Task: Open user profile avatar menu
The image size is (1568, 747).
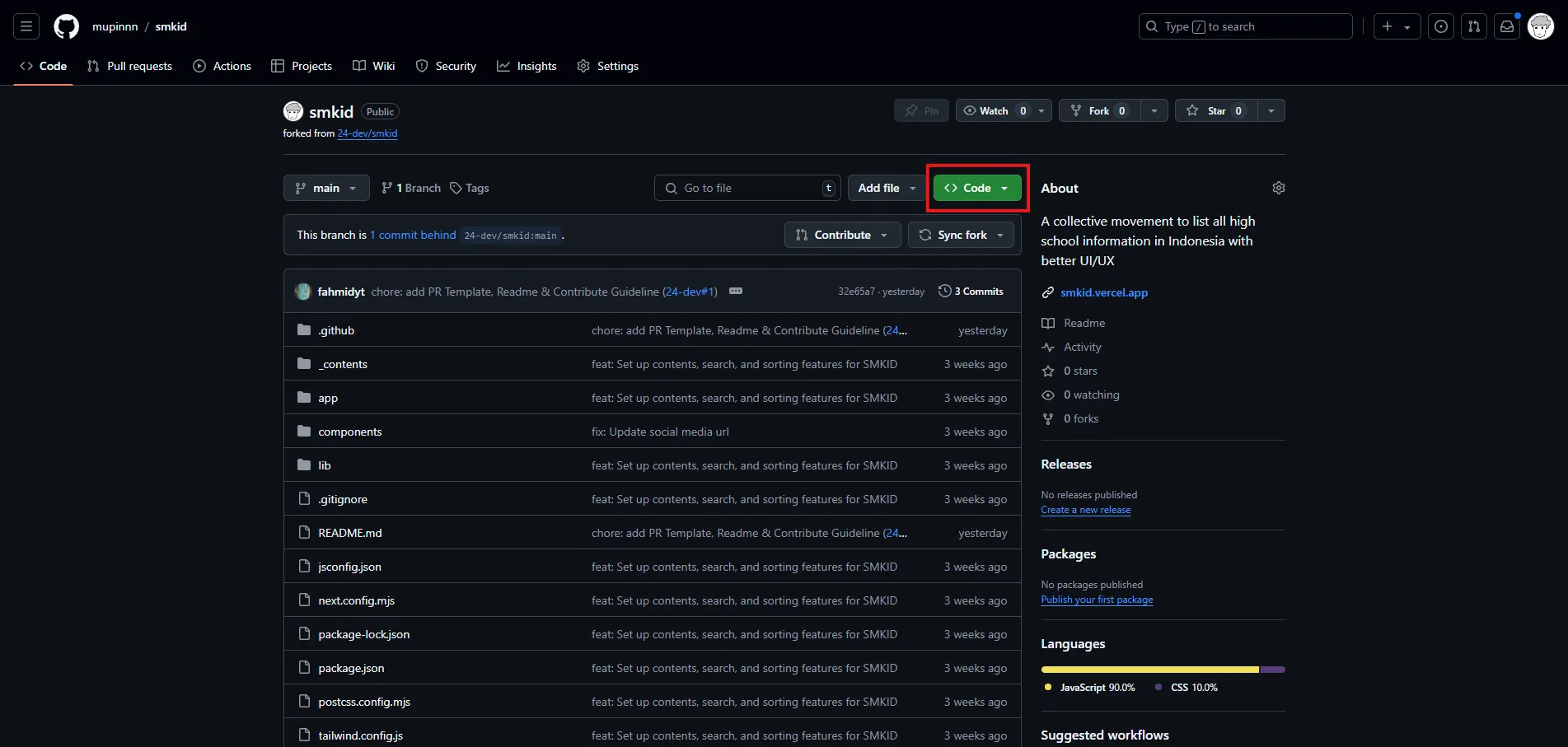Action: click(1541, 26)
